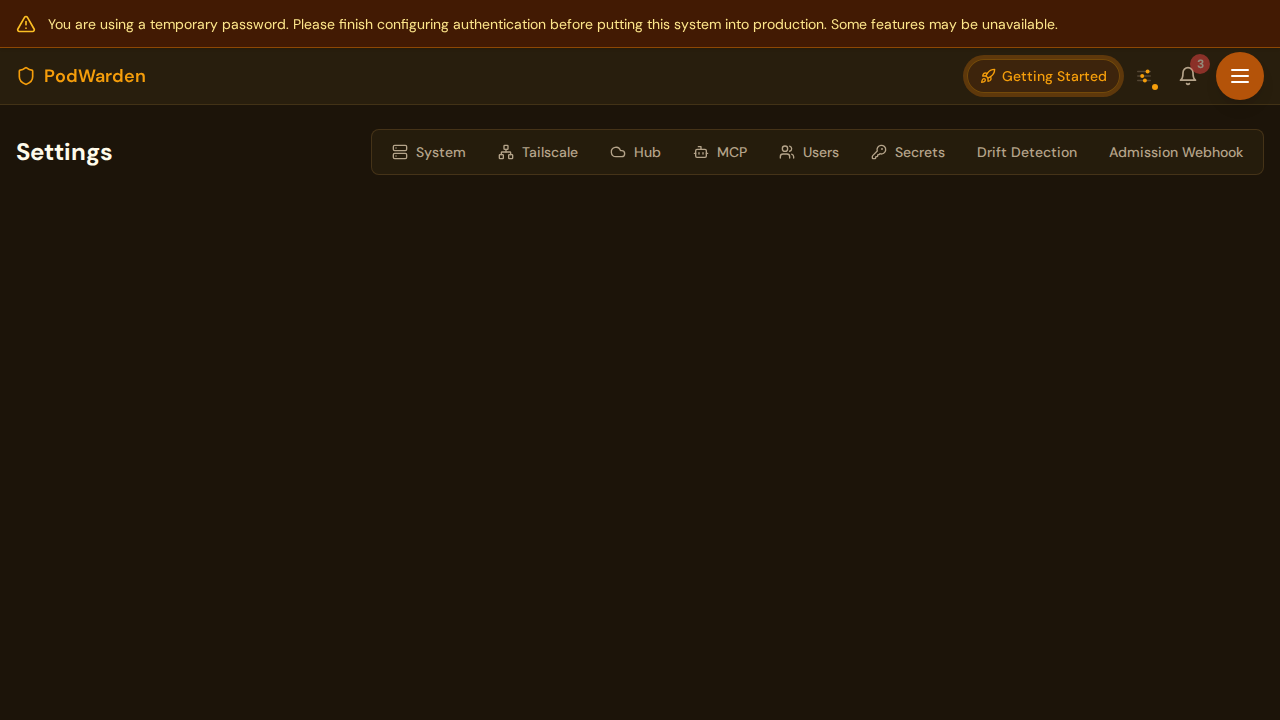Select the MCP settings tab
Image resolution: width=1280 pixels, height=720 pixels.
coord(720,152)
